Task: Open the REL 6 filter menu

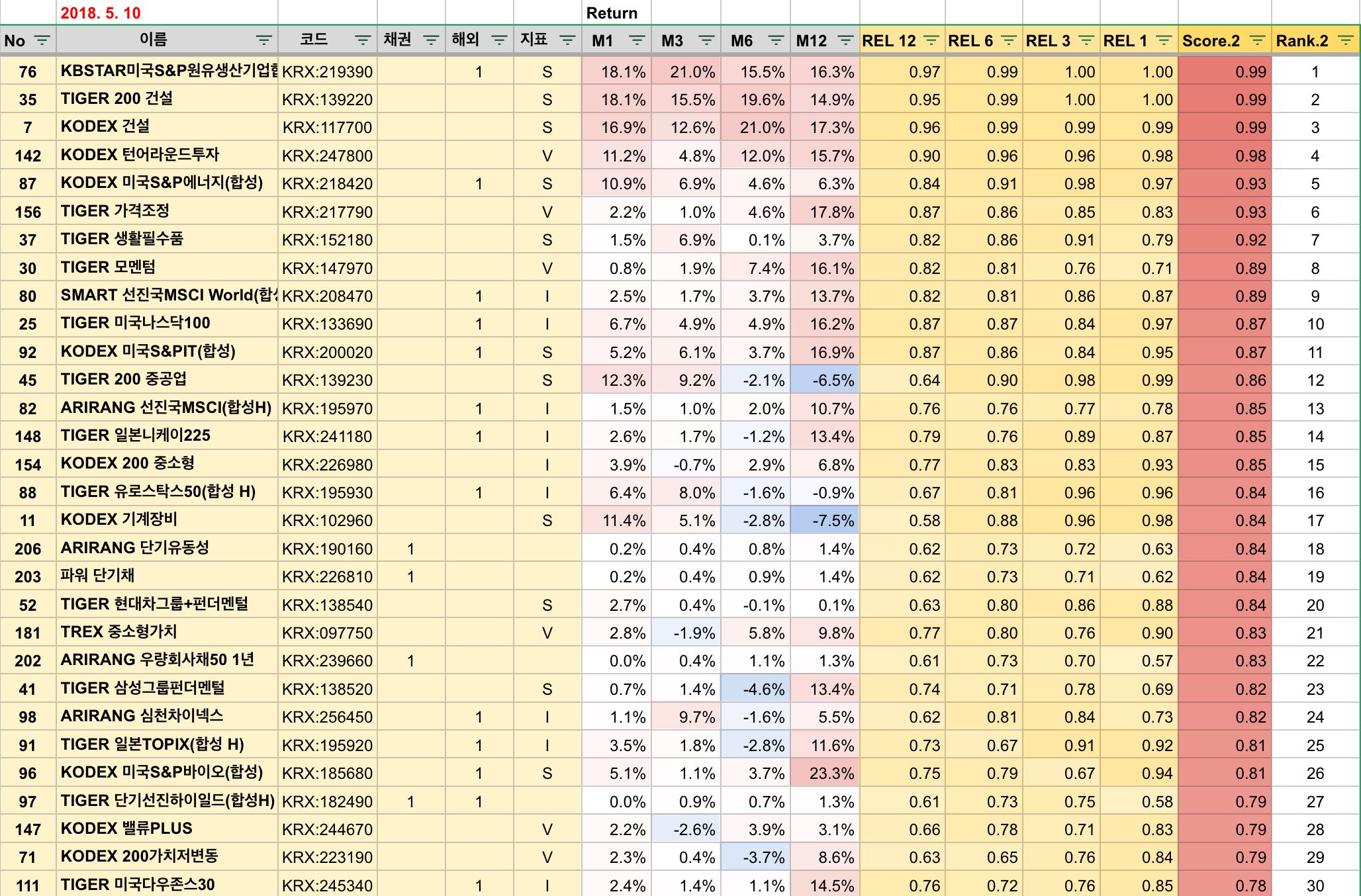Action: coord(1008,40)
